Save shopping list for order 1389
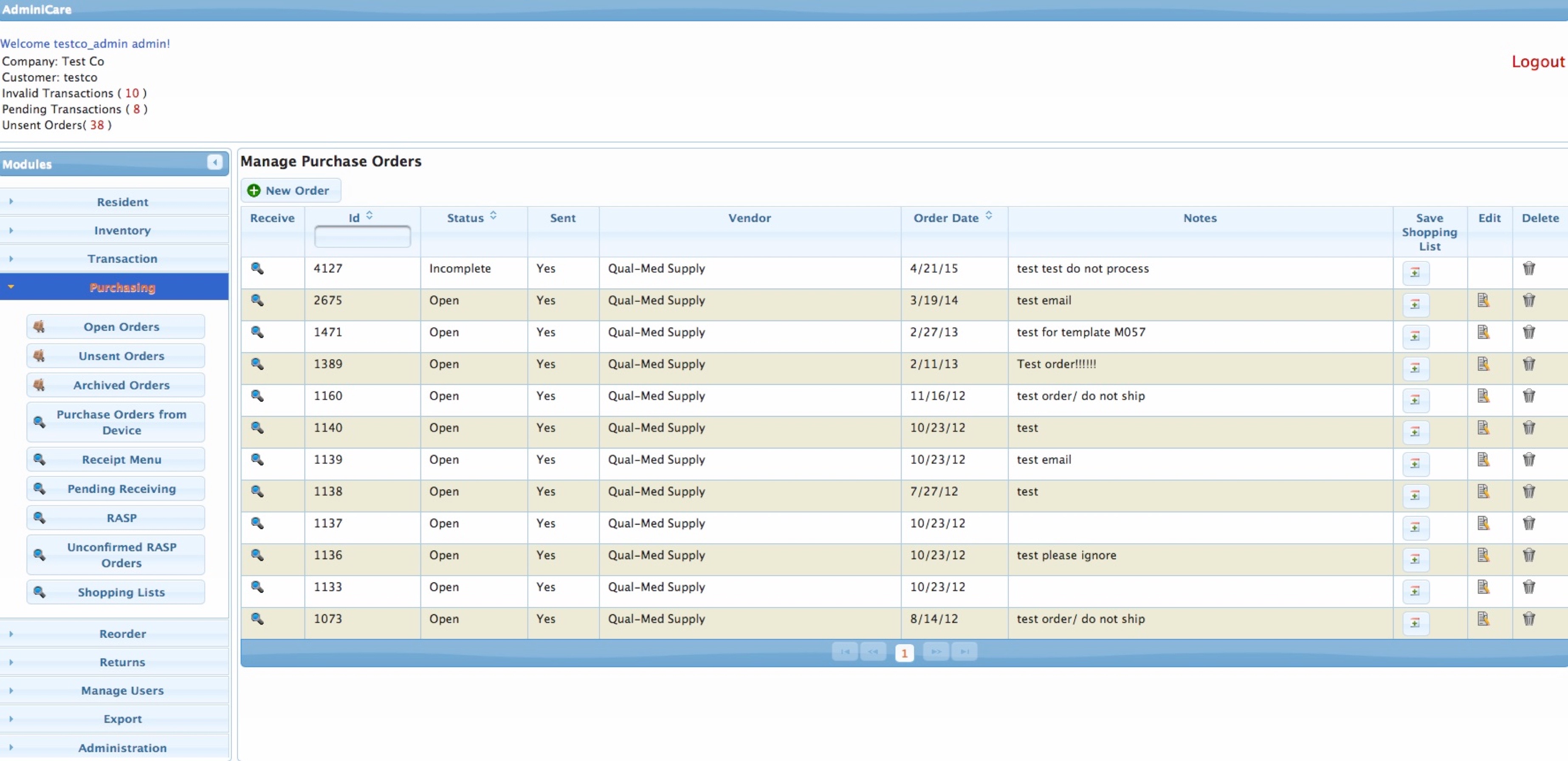This screenshot has width=1568, height=761. (x=1415, y=368)
